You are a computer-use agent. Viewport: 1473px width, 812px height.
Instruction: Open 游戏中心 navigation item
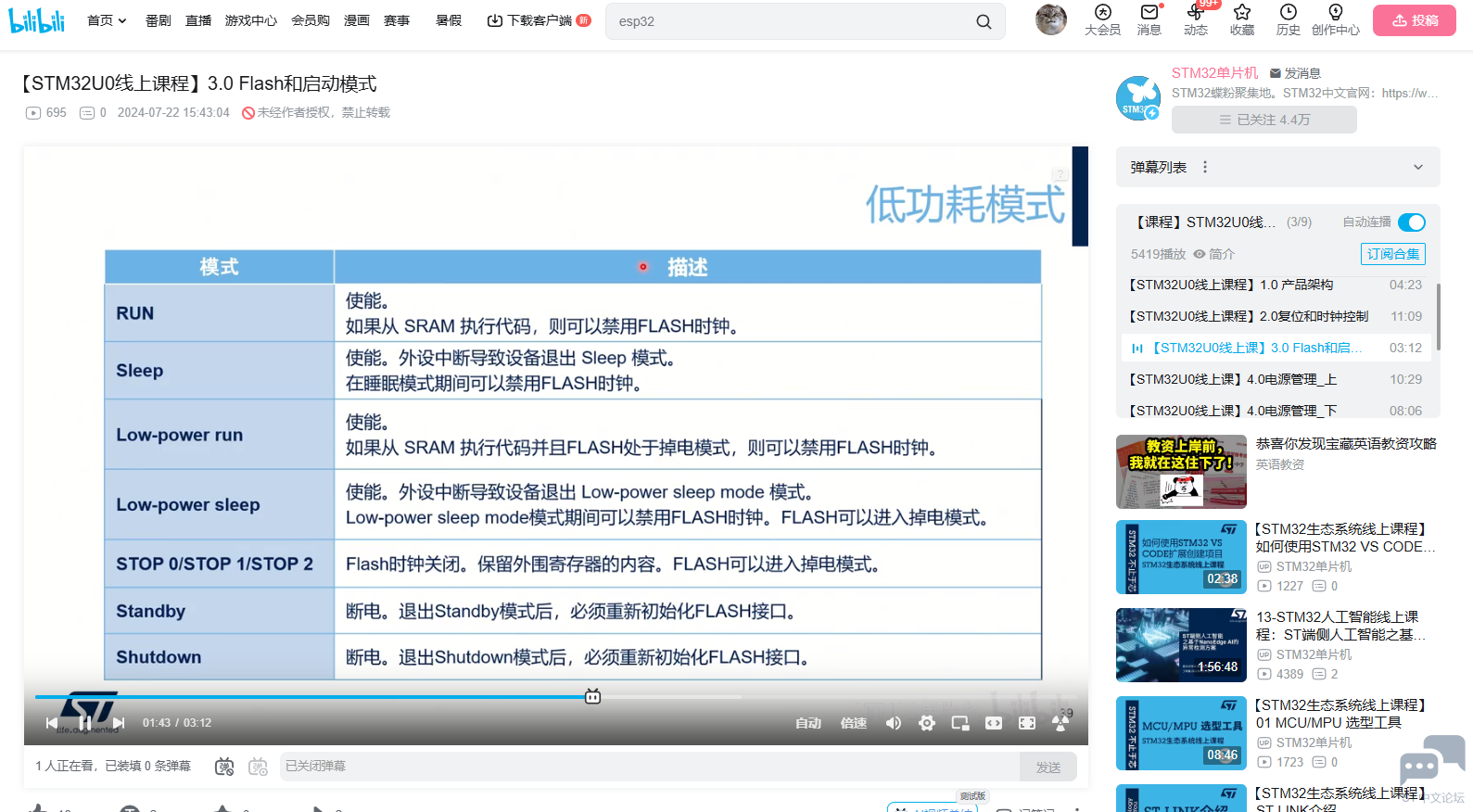251,20
